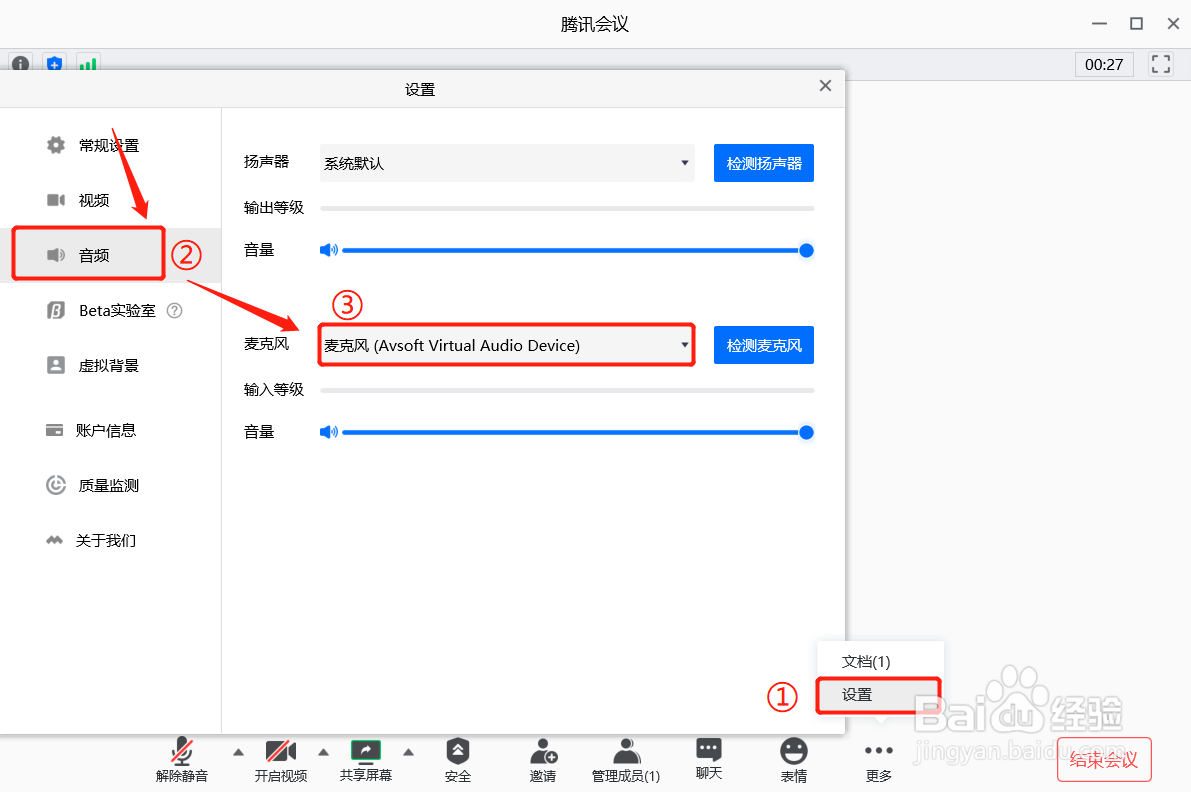Open Beta实验室 settings tab

[110, 311]
